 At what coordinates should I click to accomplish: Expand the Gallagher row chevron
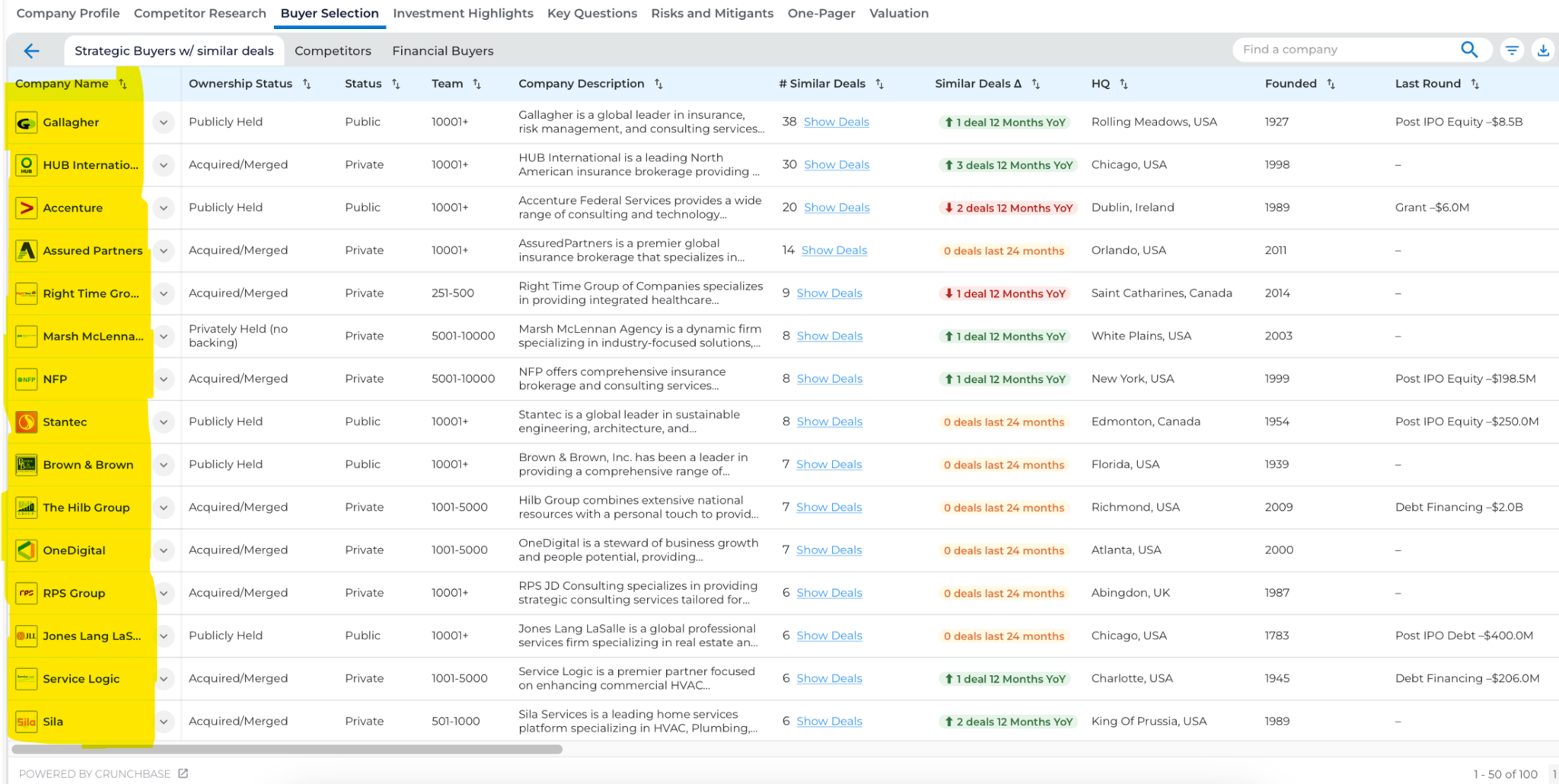[x=164, y=122]
